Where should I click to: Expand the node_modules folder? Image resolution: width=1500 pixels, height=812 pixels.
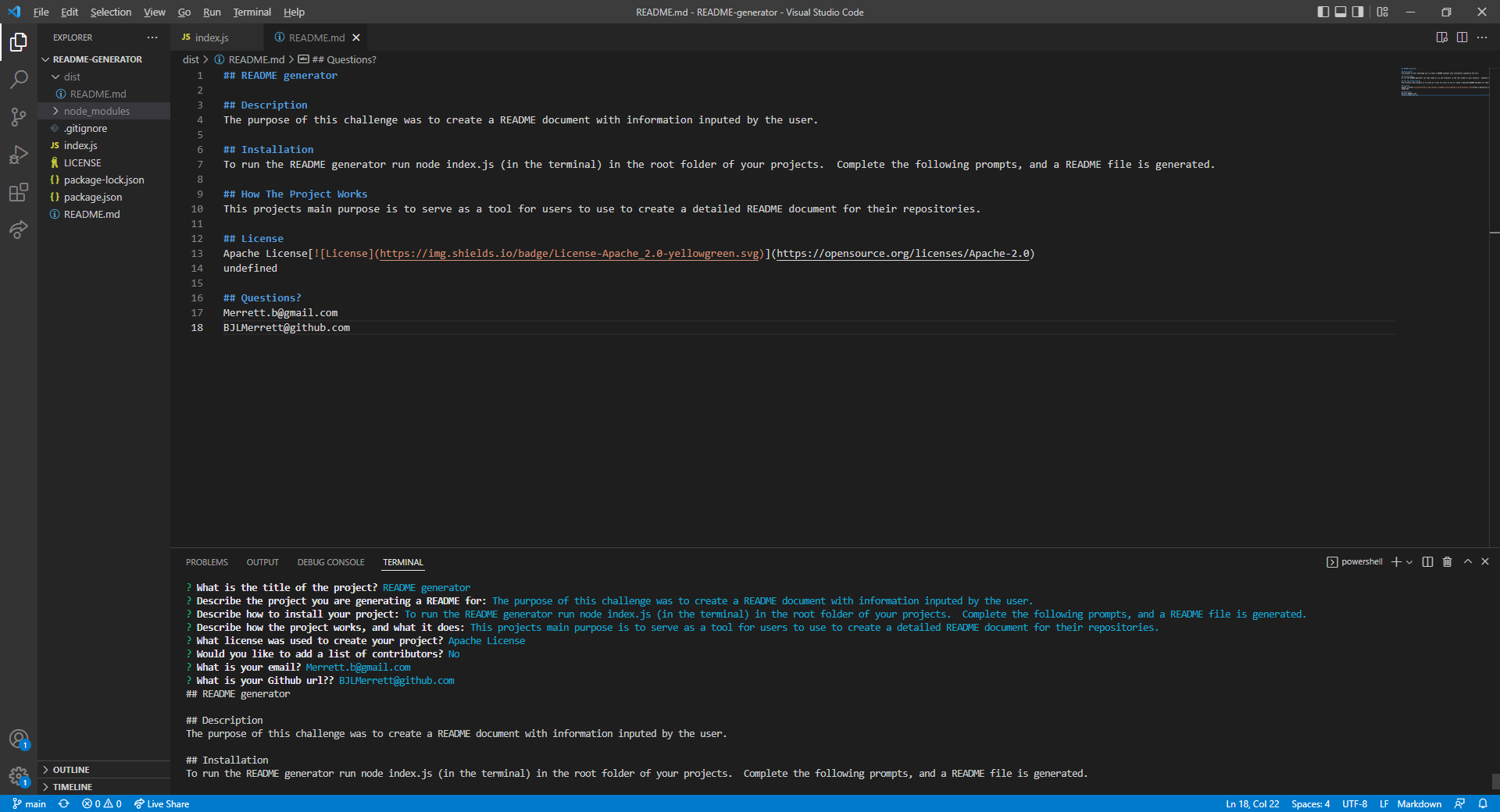pyautogui.click(x=96, y=110)
